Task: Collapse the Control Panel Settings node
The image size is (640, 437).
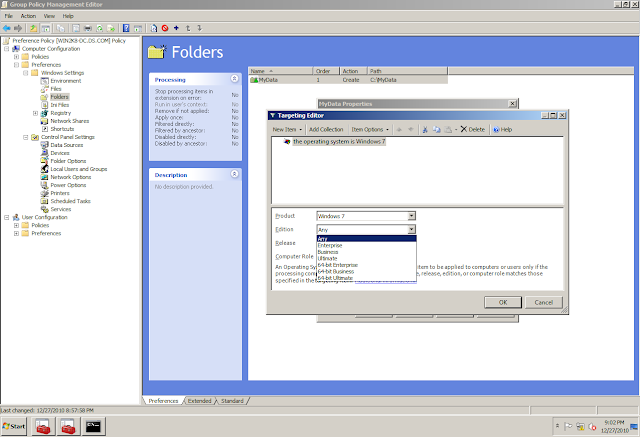Action: pyautogui.click(x=26, y=137)
